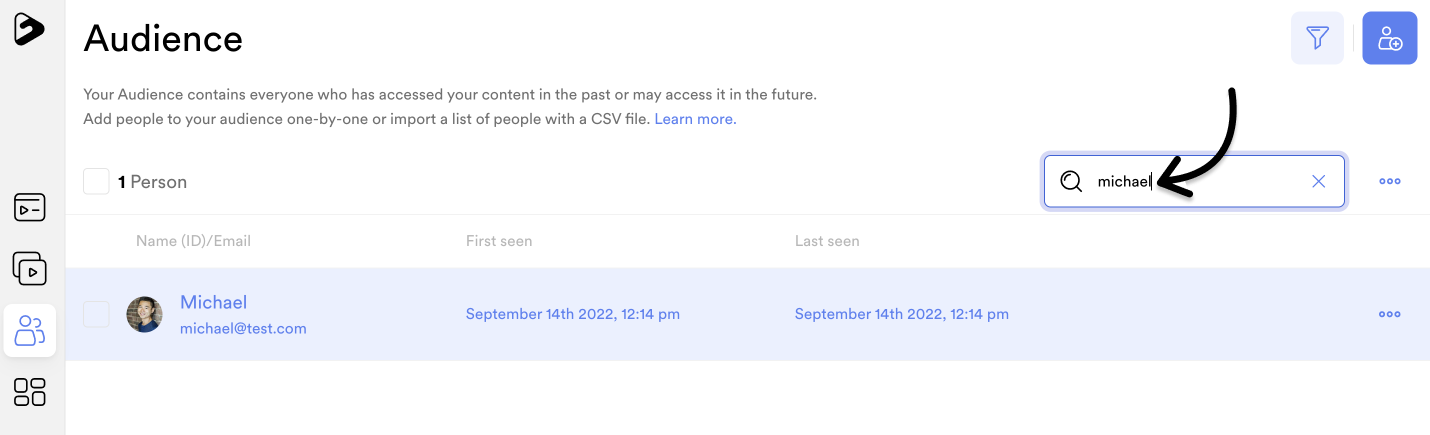Click the magnifier search icon
The width and height of the screenshot is (1430, 435).
click(x=1071, y=181)
